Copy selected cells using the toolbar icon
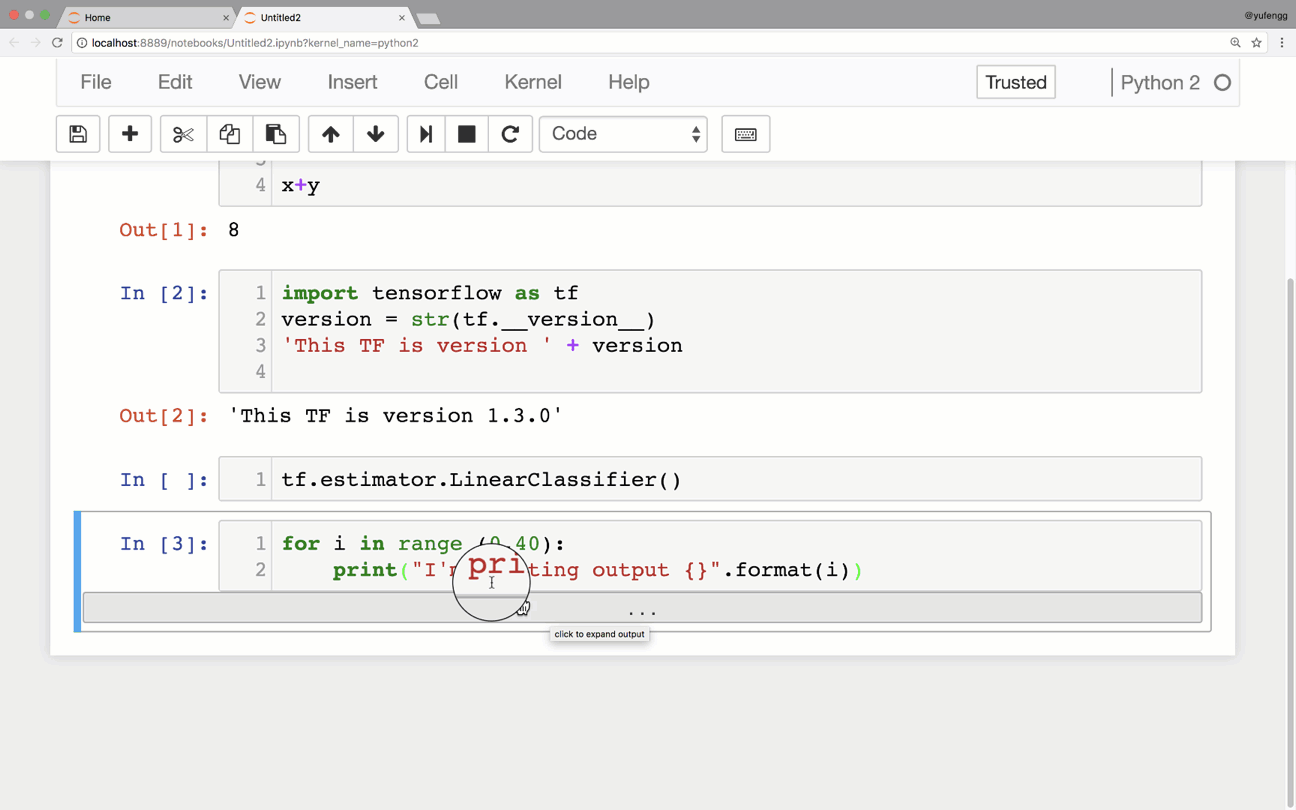The image size is (1296, 810). 229,134
